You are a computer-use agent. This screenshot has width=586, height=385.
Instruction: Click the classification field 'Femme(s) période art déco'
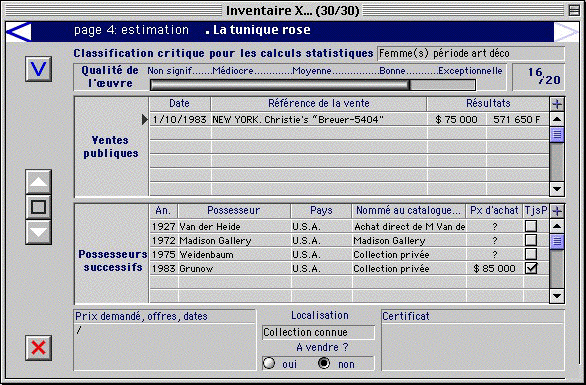(471, 53)
